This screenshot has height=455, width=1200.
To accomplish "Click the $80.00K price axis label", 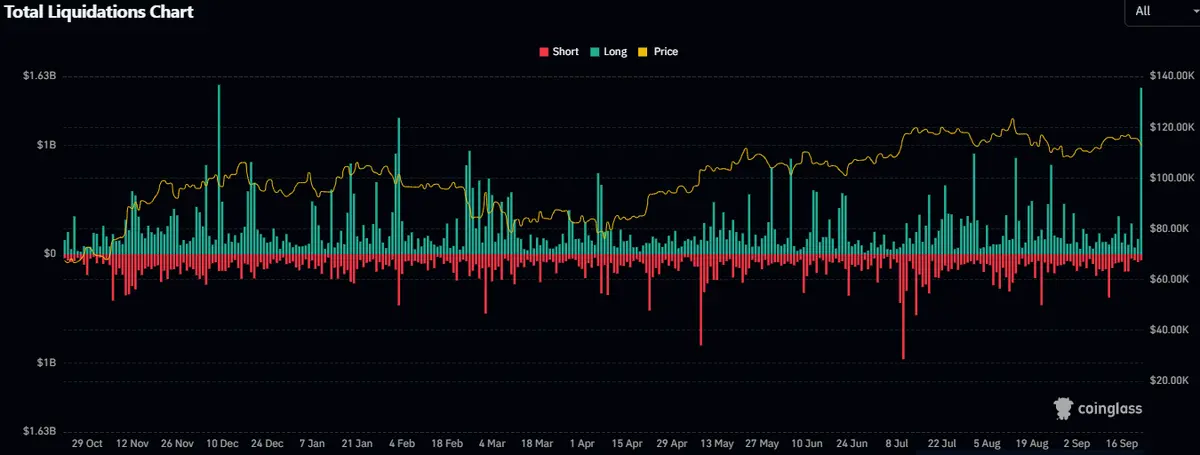I will [x=1171, y=229].
